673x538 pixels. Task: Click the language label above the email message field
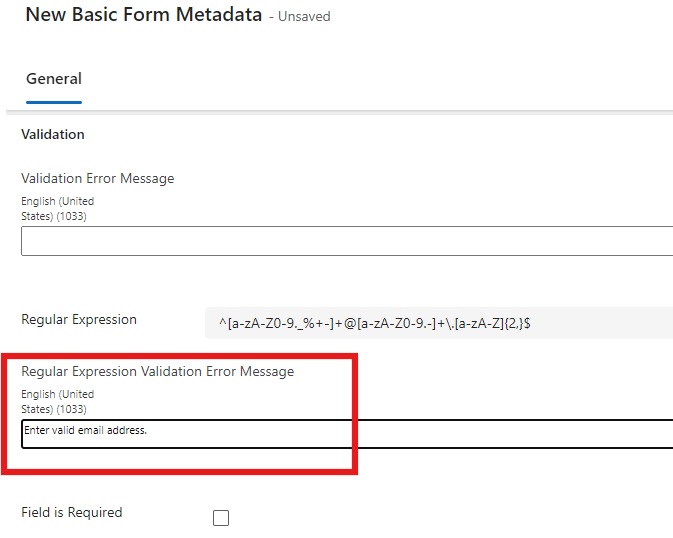(x=57, y=401)
